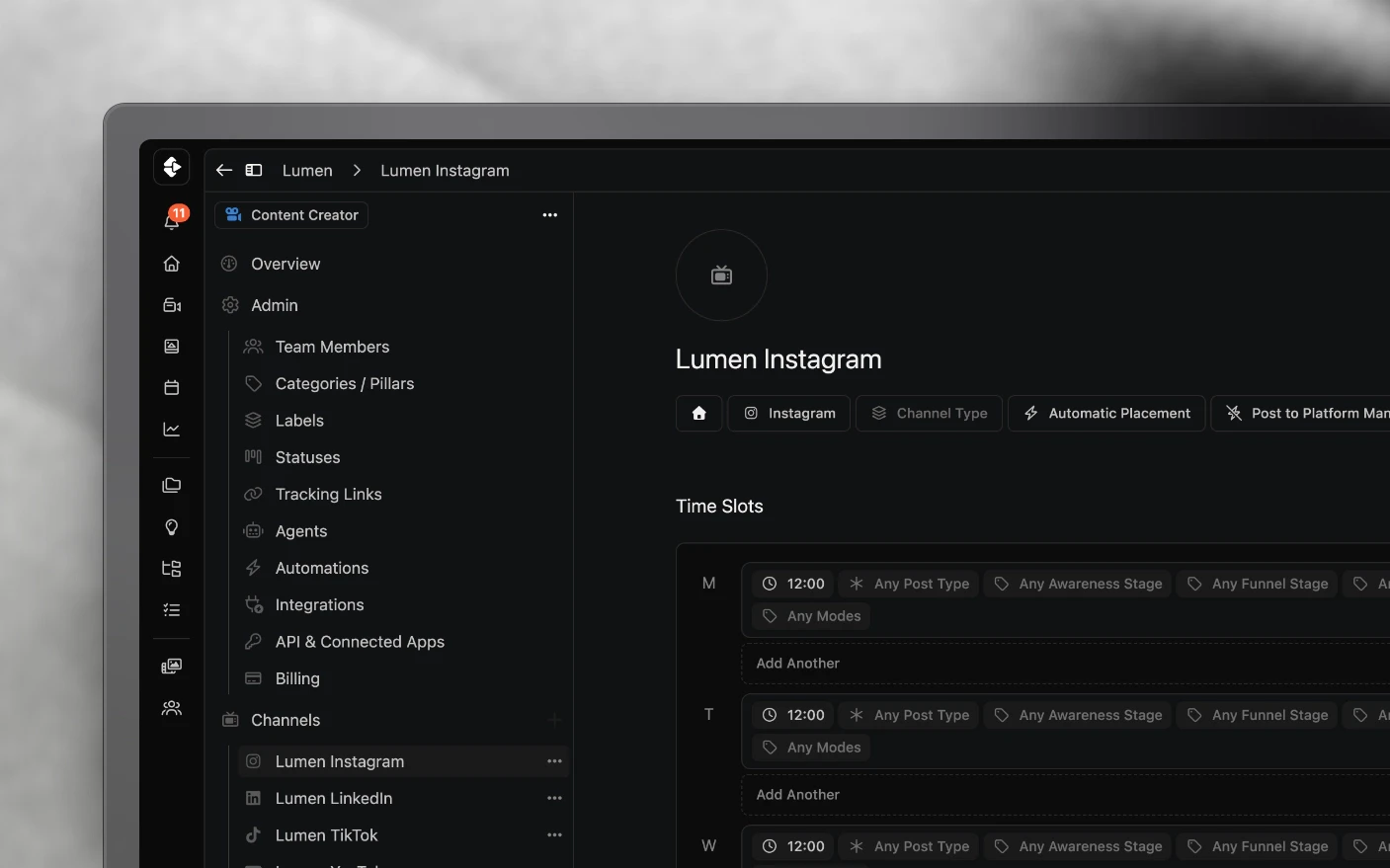Go back using the left arrow

tap(224, 170)
